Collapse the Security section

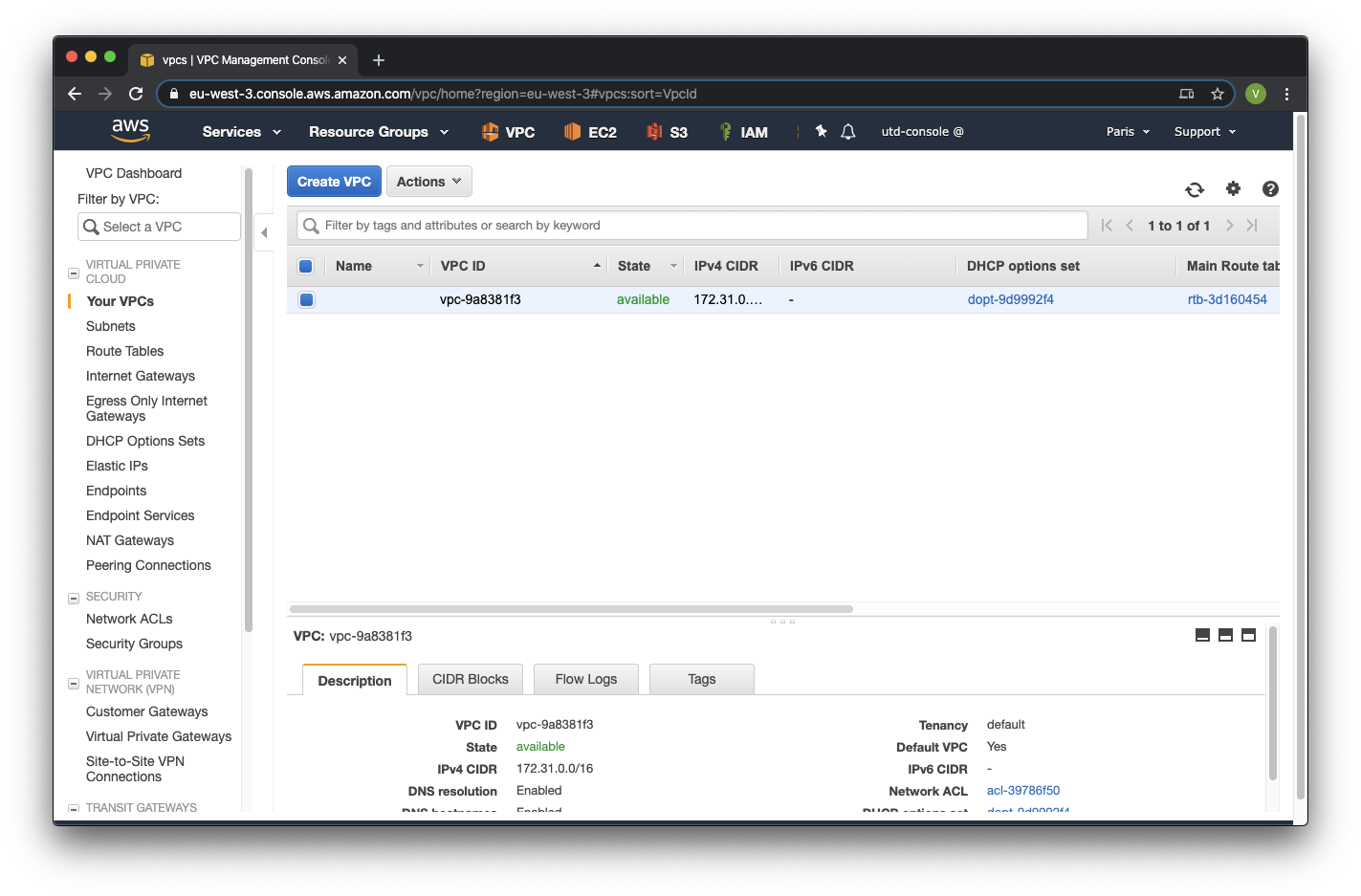74,599
